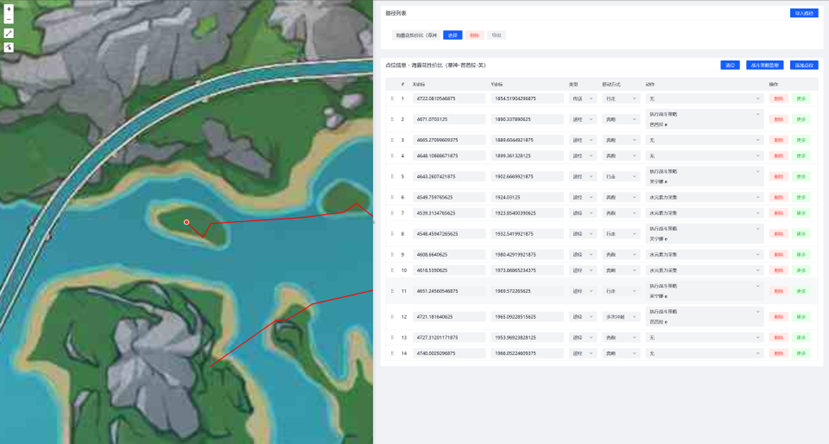Activate the edit layers tool on map

point(9,47)
